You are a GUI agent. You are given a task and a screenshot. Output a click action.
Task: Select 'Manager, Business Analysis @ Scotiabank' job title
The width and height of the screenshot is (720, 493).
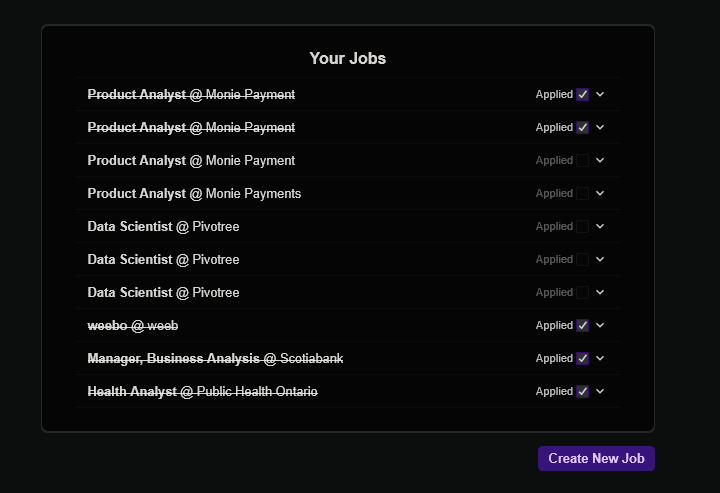[215, 359]
